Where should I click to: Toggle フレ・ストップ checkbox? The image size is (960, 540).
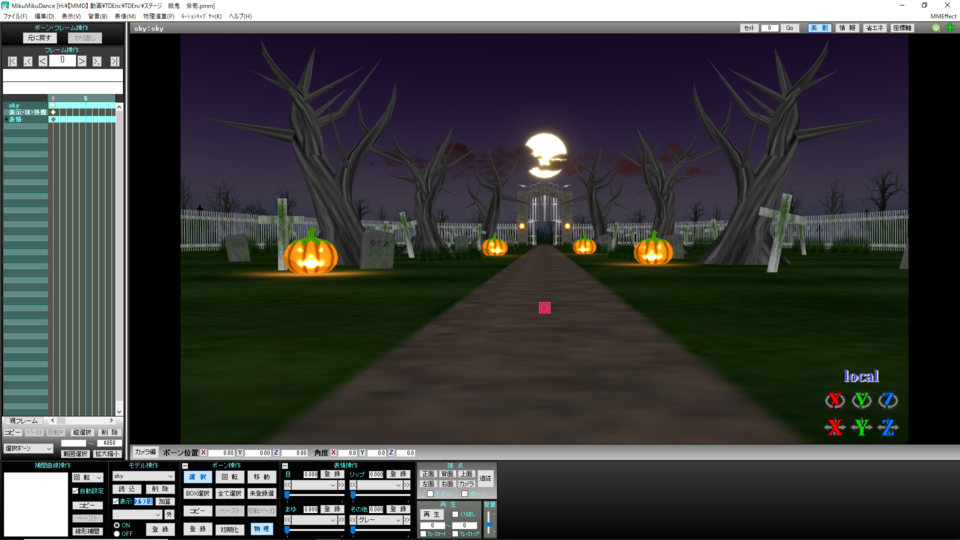[455, 534]
